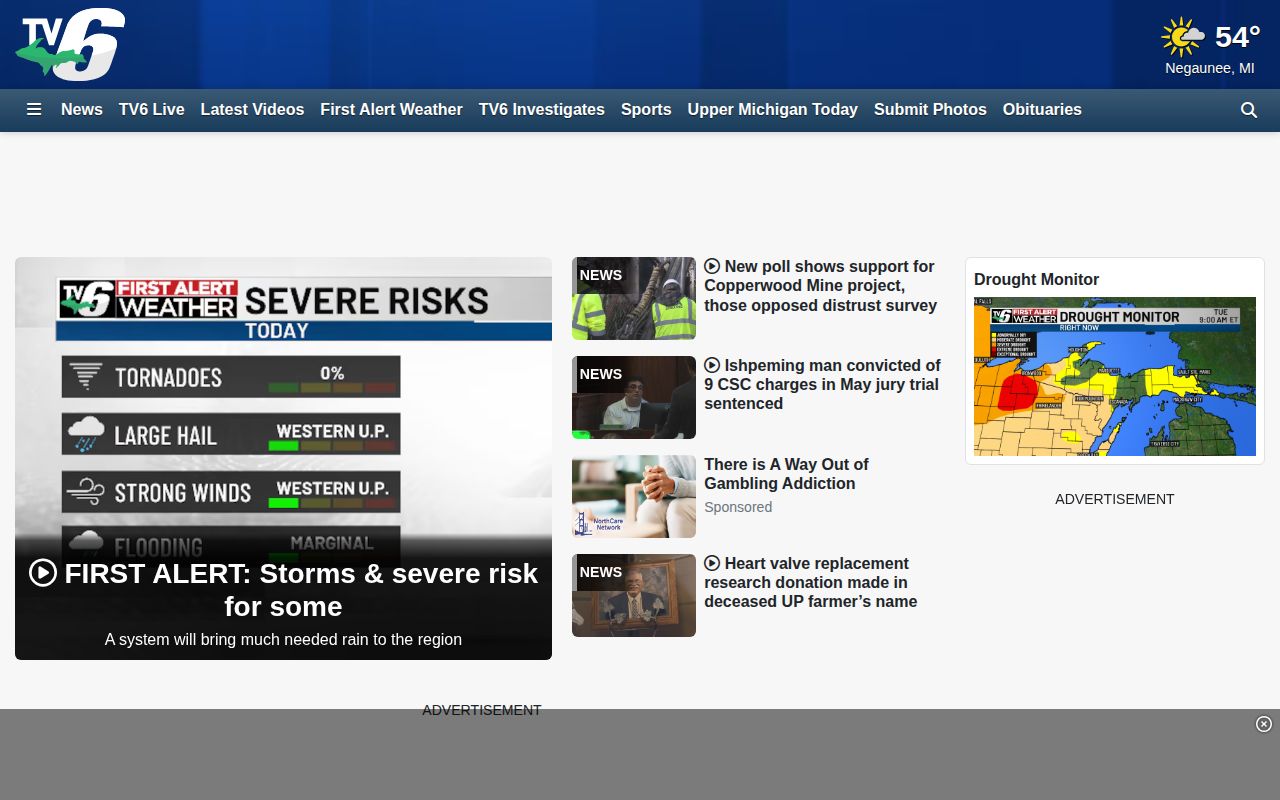Play the FIRST ALERT storms video

43,573
